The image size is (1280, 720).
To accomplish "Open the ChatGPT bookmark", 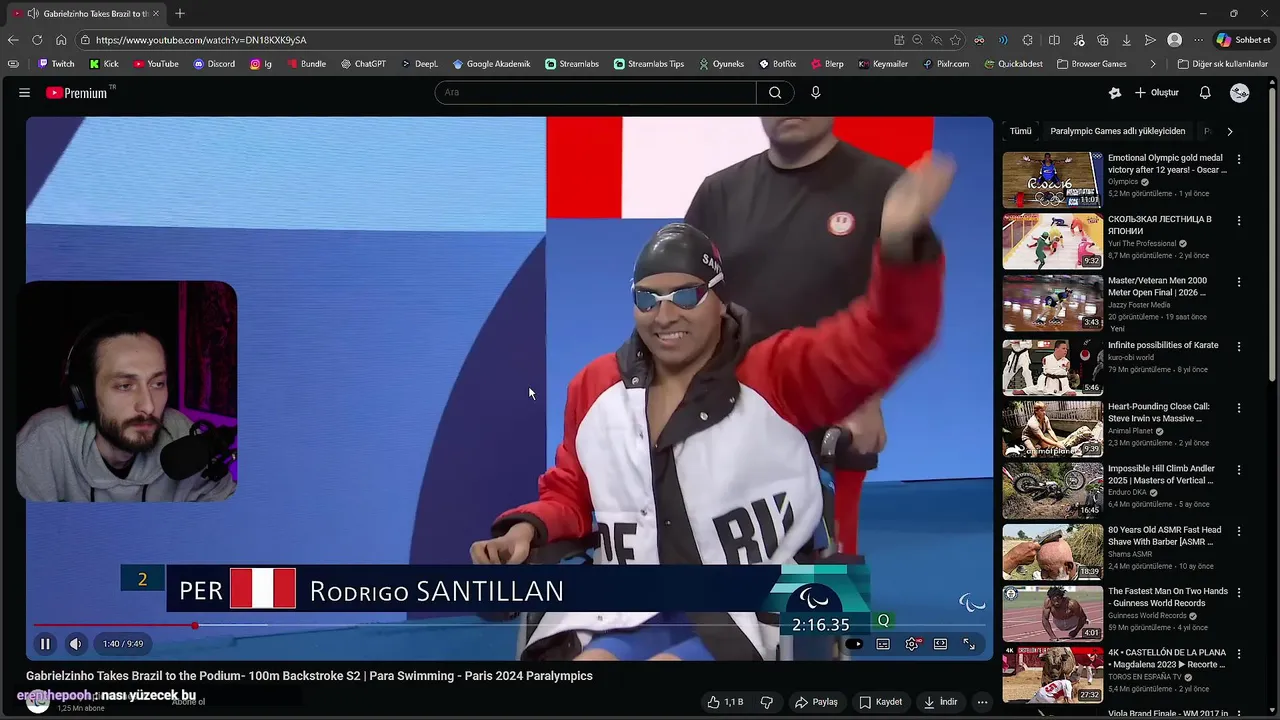I will (363, 64).
